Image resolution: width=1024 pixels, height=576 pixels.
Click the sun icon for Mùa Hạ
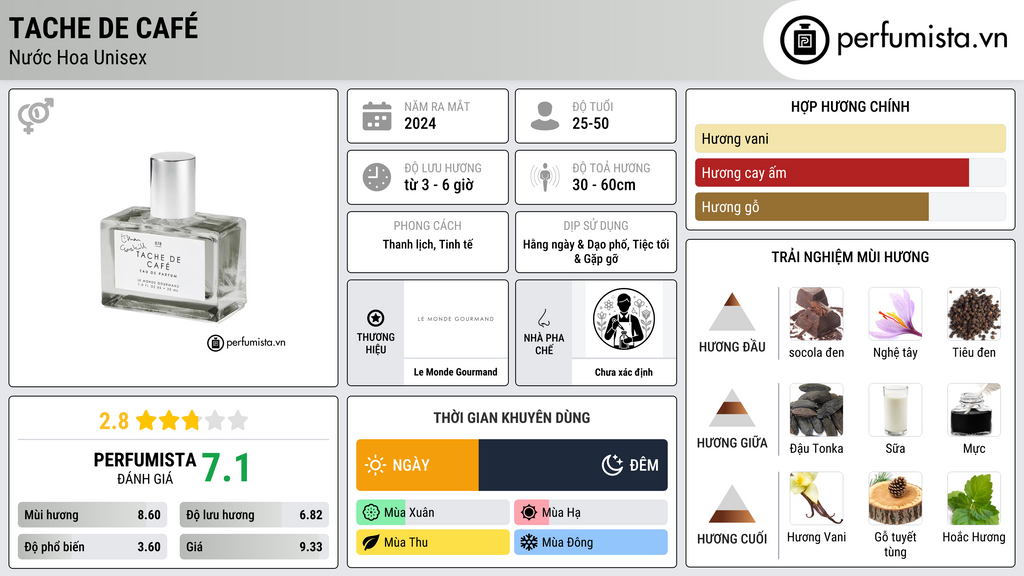point(529,513)
